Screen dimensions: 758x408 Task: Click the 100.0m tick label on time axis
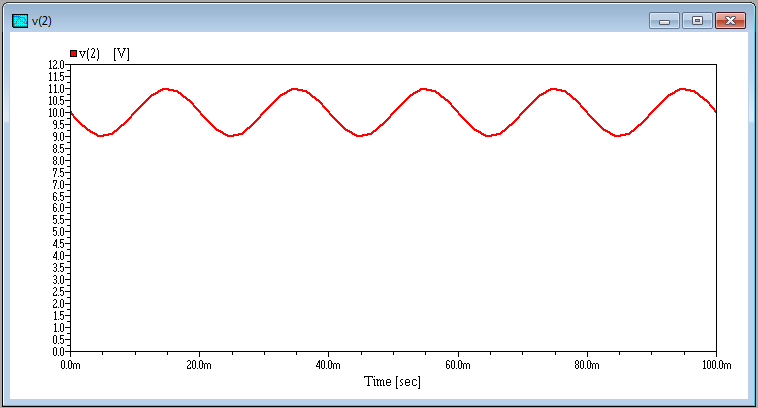pos(716,365)
